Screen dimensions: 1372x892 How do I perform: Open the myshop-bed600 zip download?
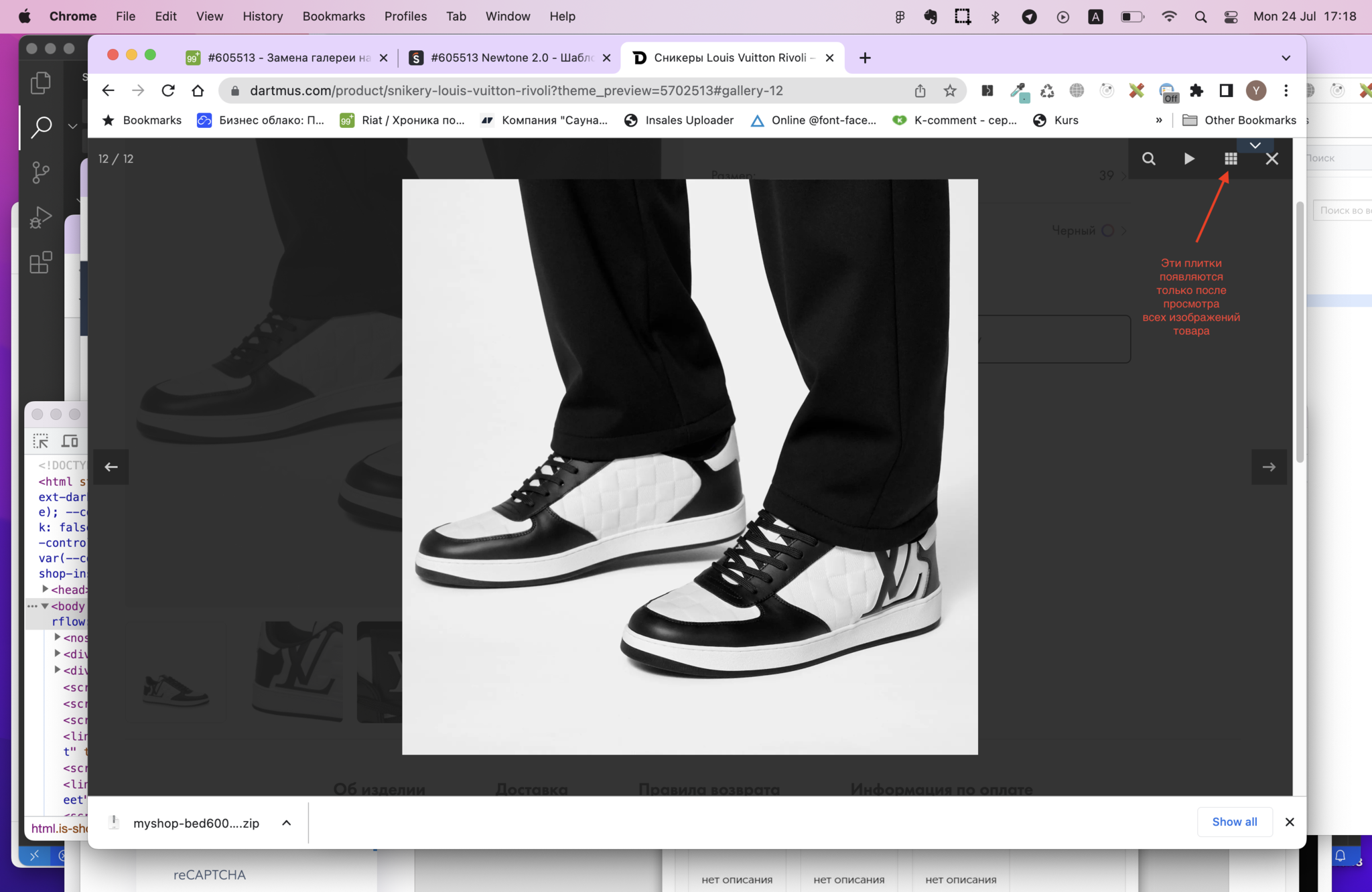pyautogui.click(x=195, y=823)
